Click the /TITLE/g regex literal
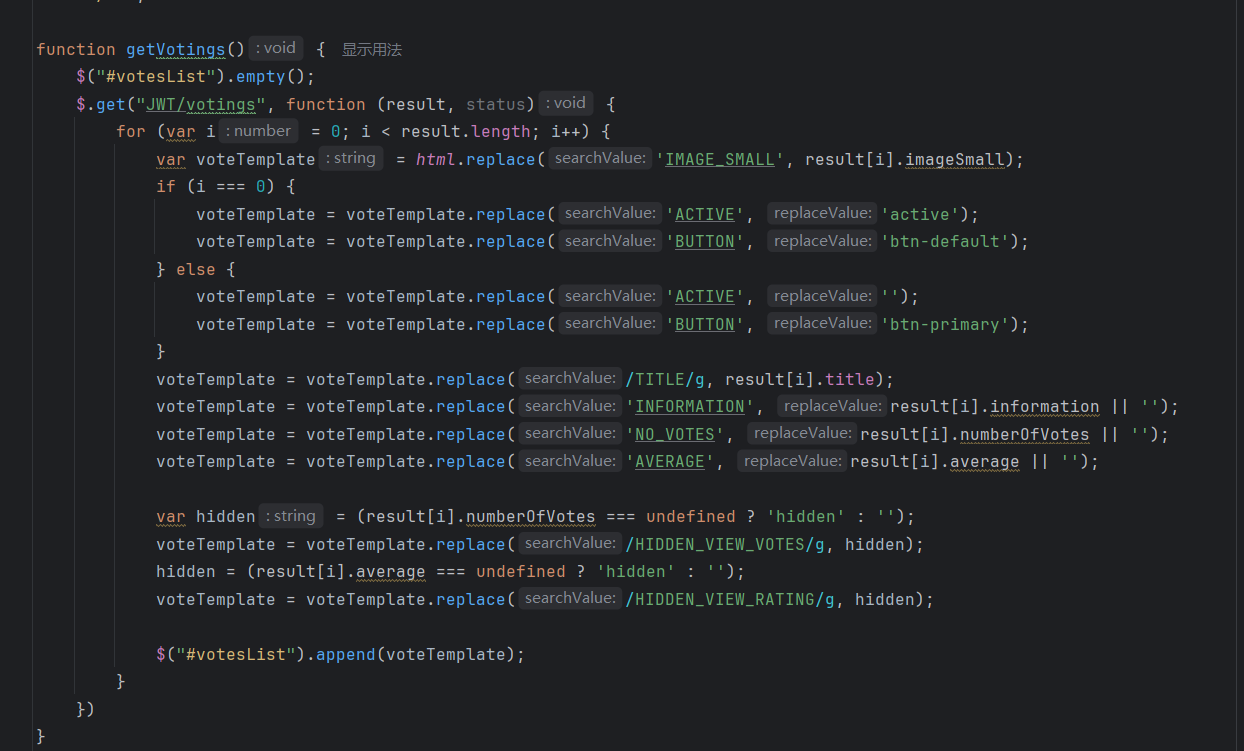This screenshot has height=751, width=1244. [x=665, y=379]
